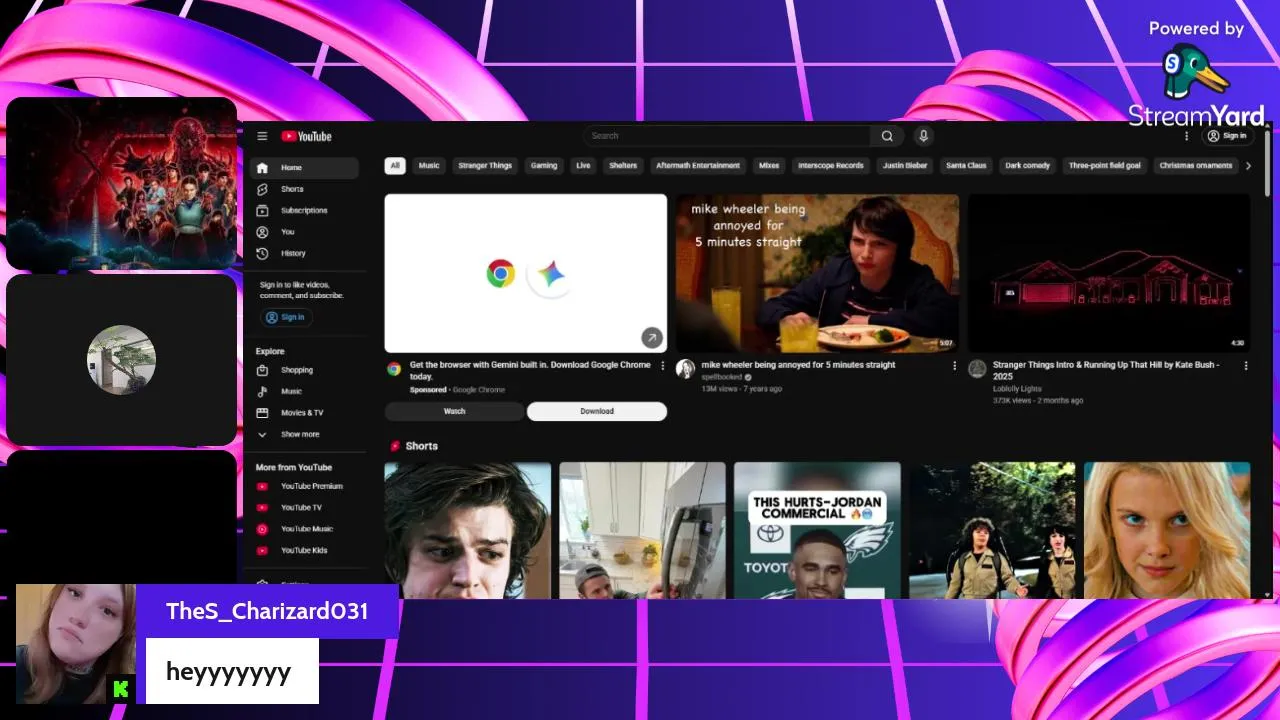Open the YouTube settings three-dot menu

[x=1187, y=136]
